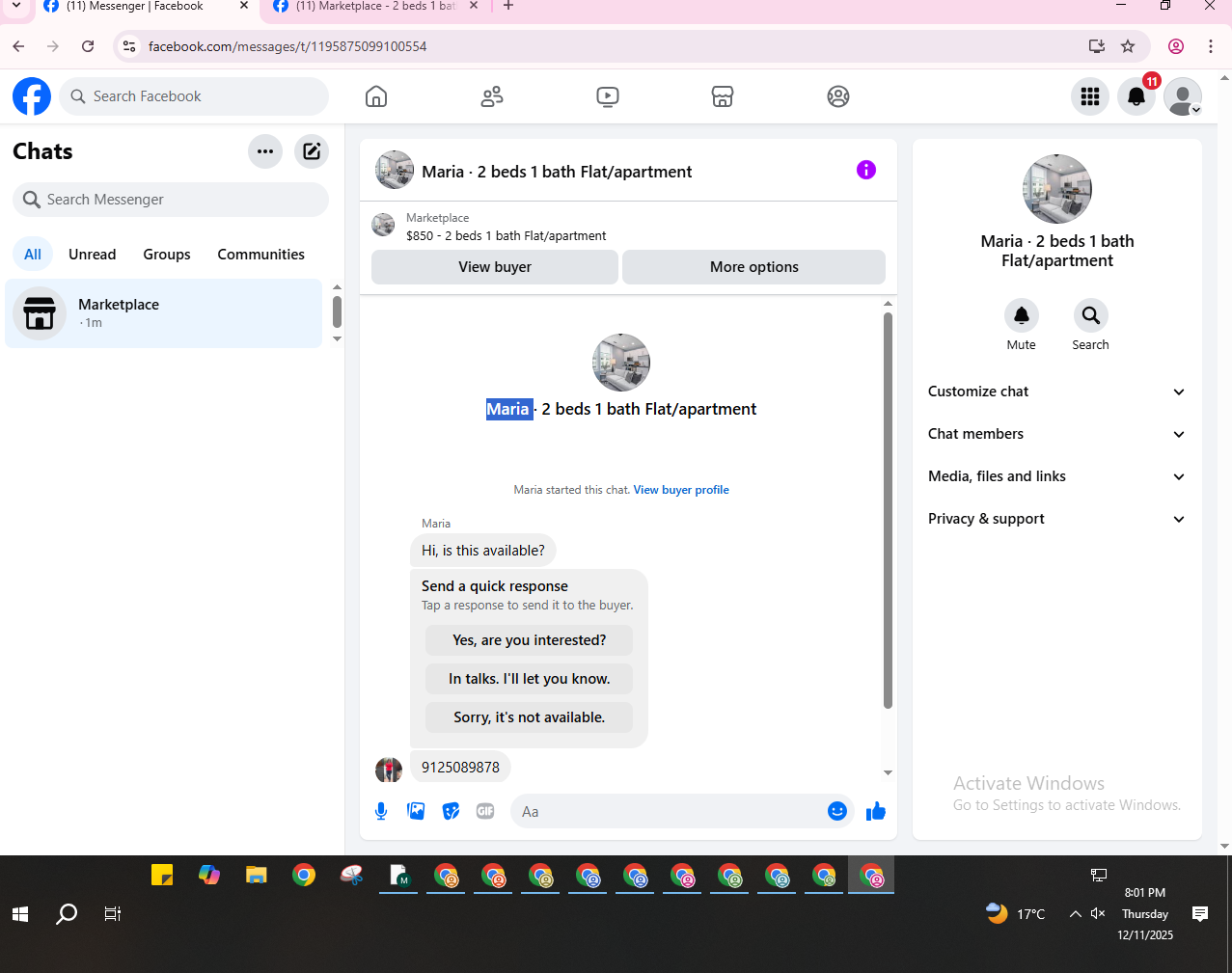Open File Explorer from taskbar
This screenshot has height=973, width=1232.
pos(256,876)
